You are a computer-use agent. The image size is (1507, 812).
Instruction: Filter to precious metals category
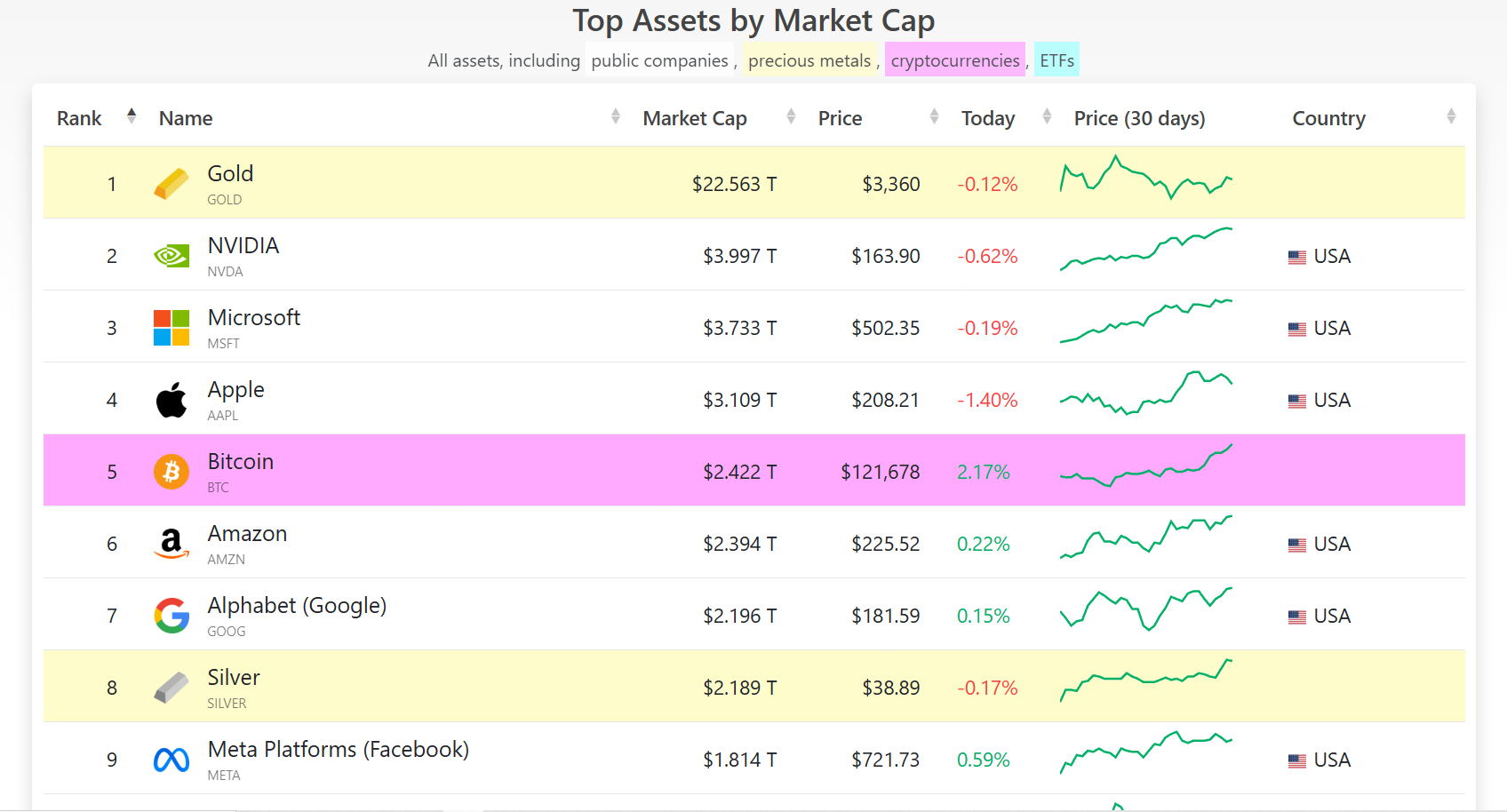(809, 60)
